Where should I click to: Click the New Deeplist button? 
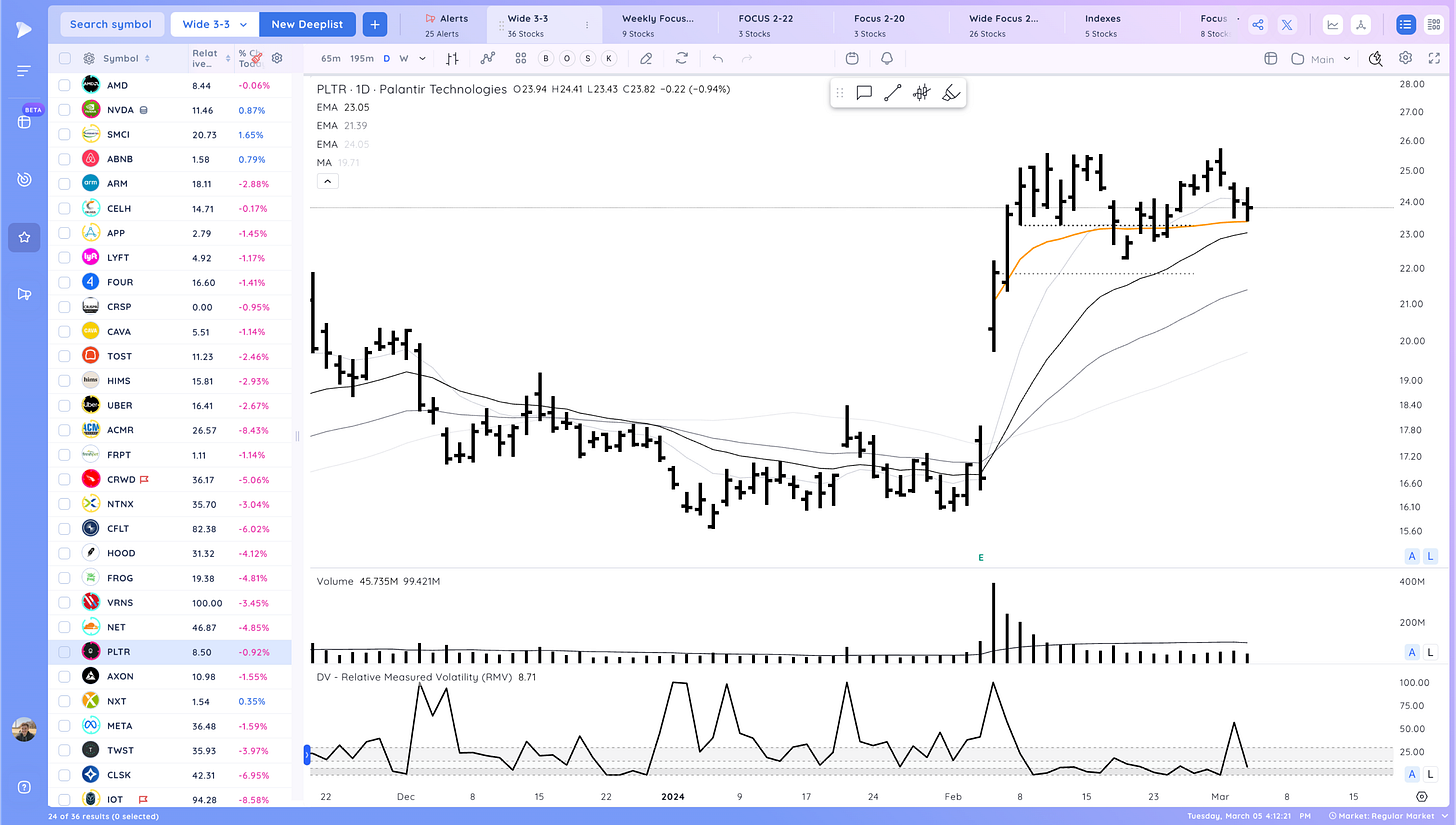pos(308,24)
